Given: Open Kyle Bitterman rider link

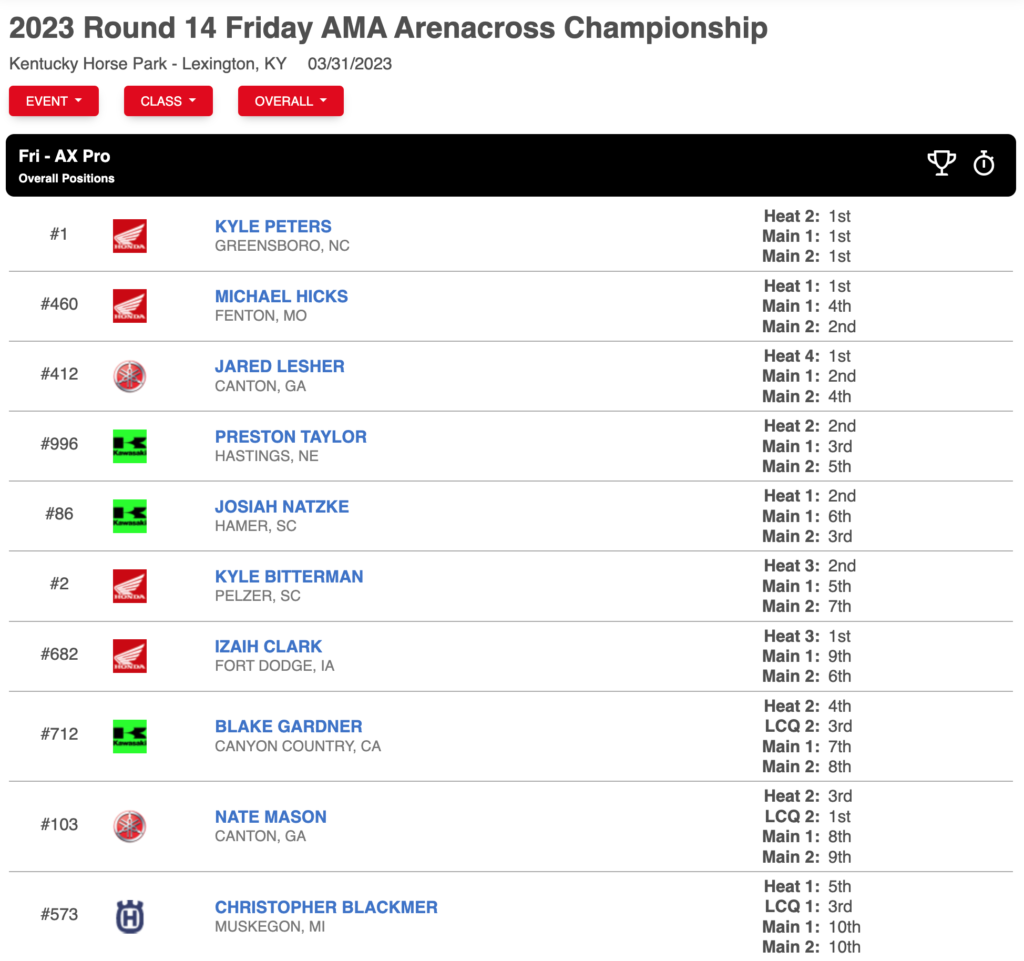Looking at the screenshot, I should pos(289,576).
